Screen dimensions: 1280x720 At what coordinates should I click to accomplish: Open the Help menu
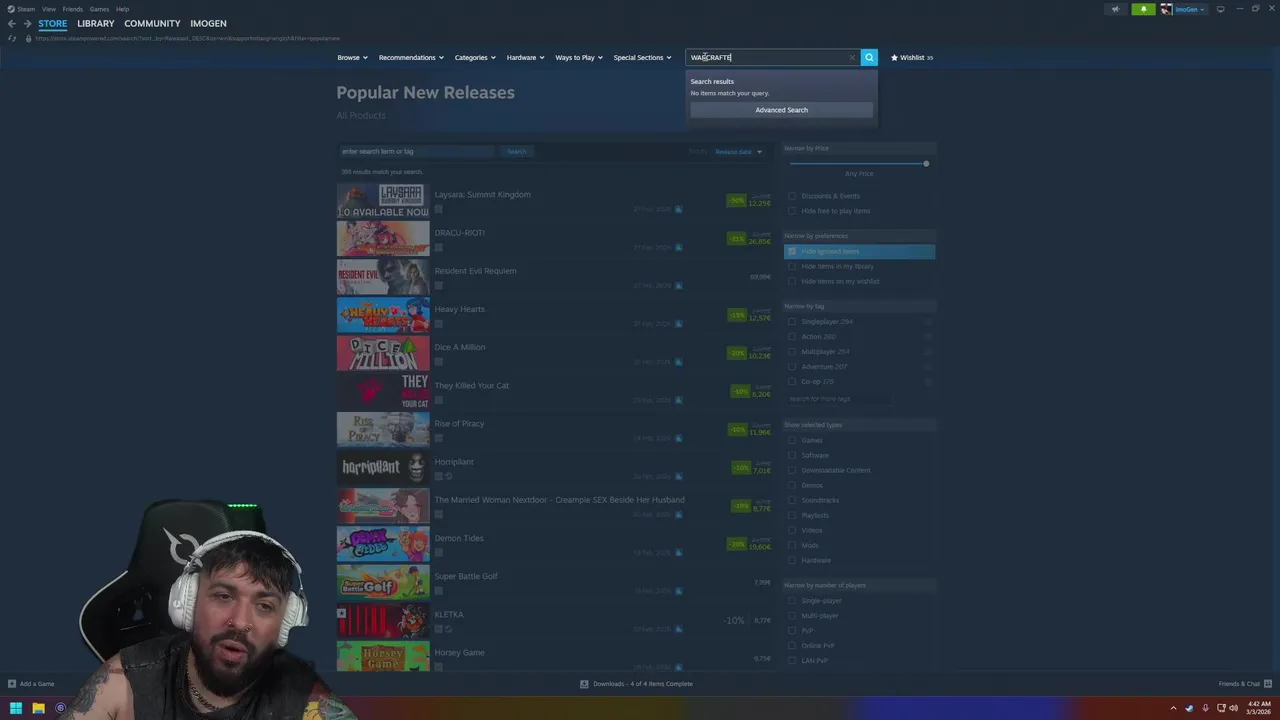[x=122, y=9]
